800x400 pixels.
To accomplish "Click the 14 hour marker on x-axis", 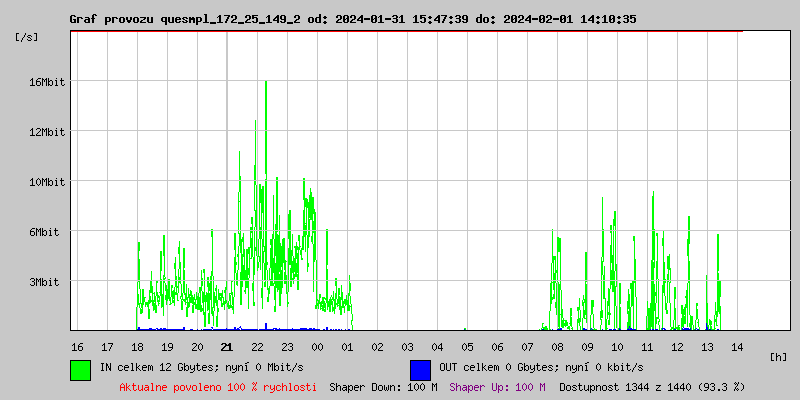I will pos(737,347).
